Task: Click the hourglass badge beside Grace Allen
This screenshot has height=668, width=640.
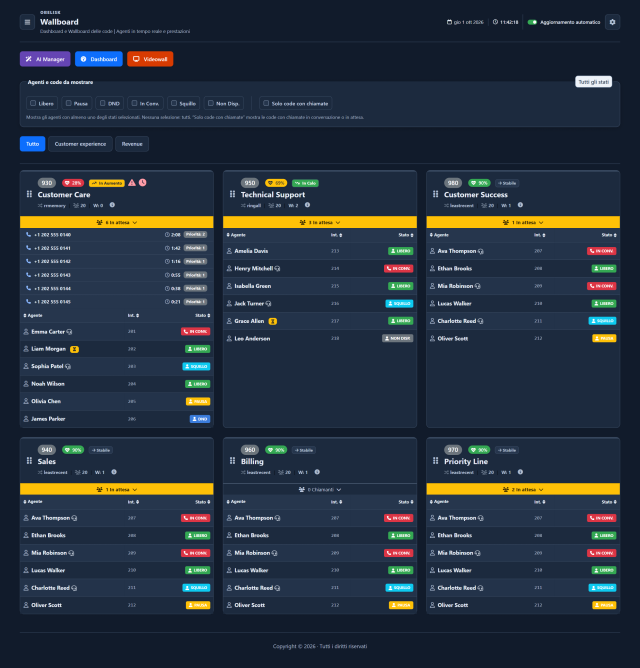Action: coord(273,321)
